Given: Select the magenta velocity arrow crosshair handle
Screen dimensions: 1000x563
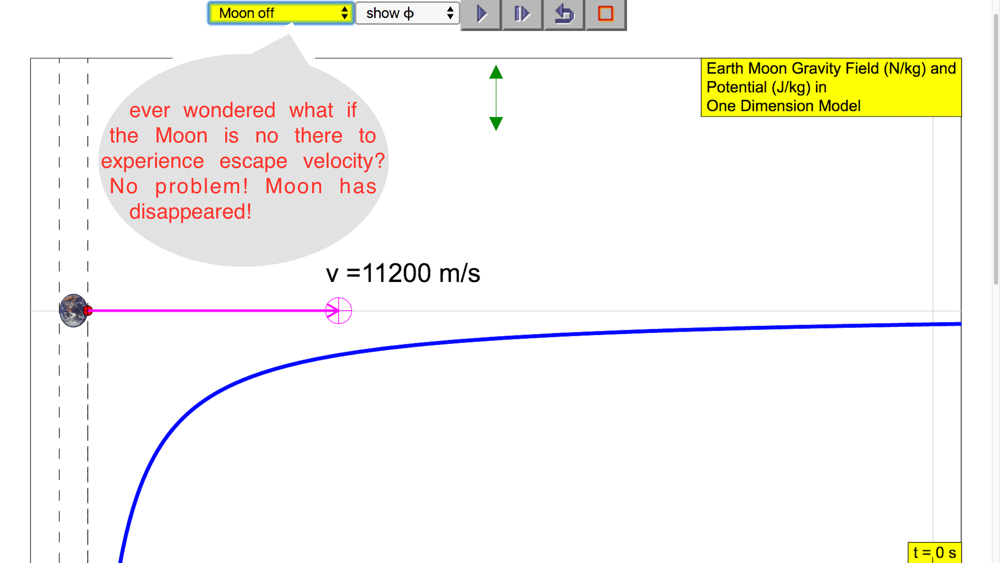Looking at the screenshot, I should coord(339,311).
